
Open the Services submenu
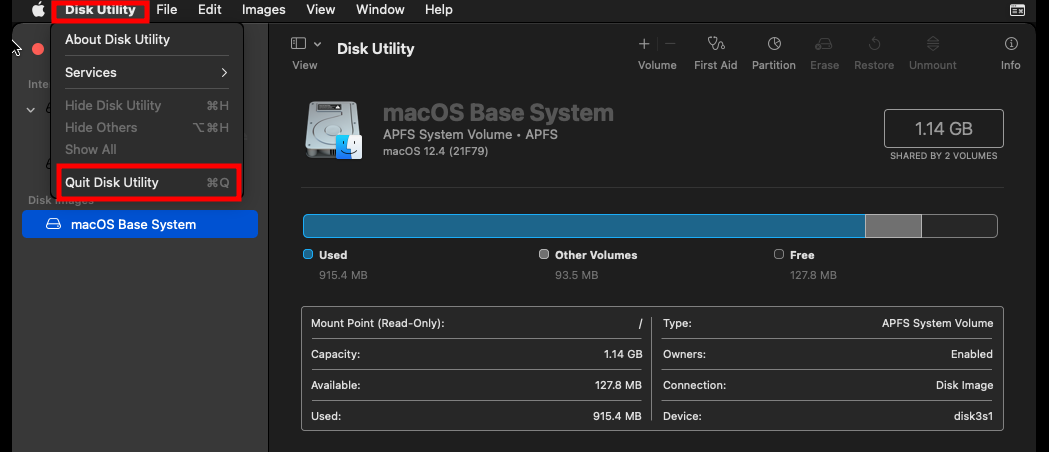point(147,72)
